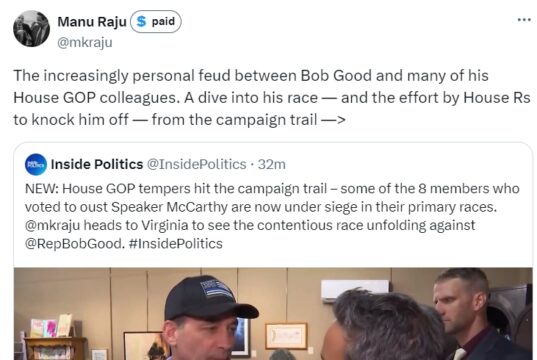Click the 'from the campaign trail' arrow text
537x360 pixels.
[248, 120]
